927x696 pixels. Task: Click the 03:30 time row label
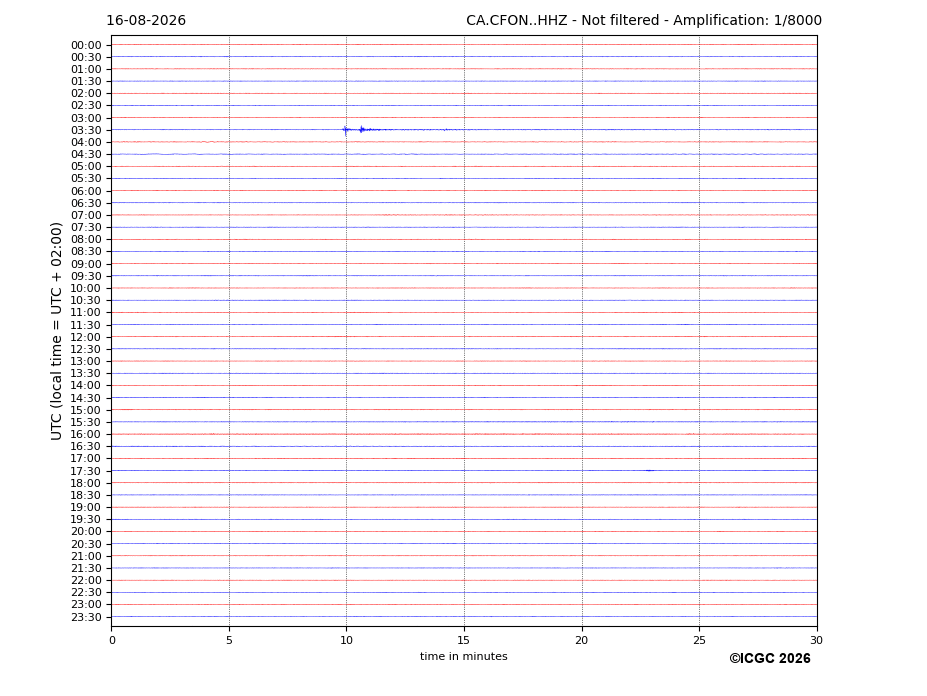[x=86, y=130]
